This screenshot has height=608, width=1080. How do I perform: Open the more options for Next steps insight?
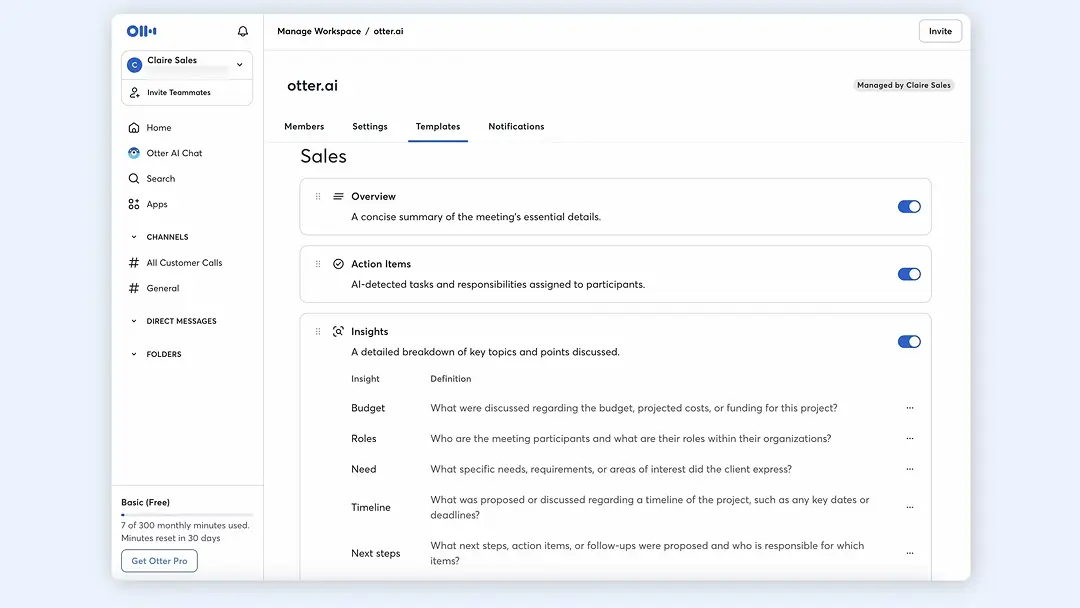coord(910,553)
